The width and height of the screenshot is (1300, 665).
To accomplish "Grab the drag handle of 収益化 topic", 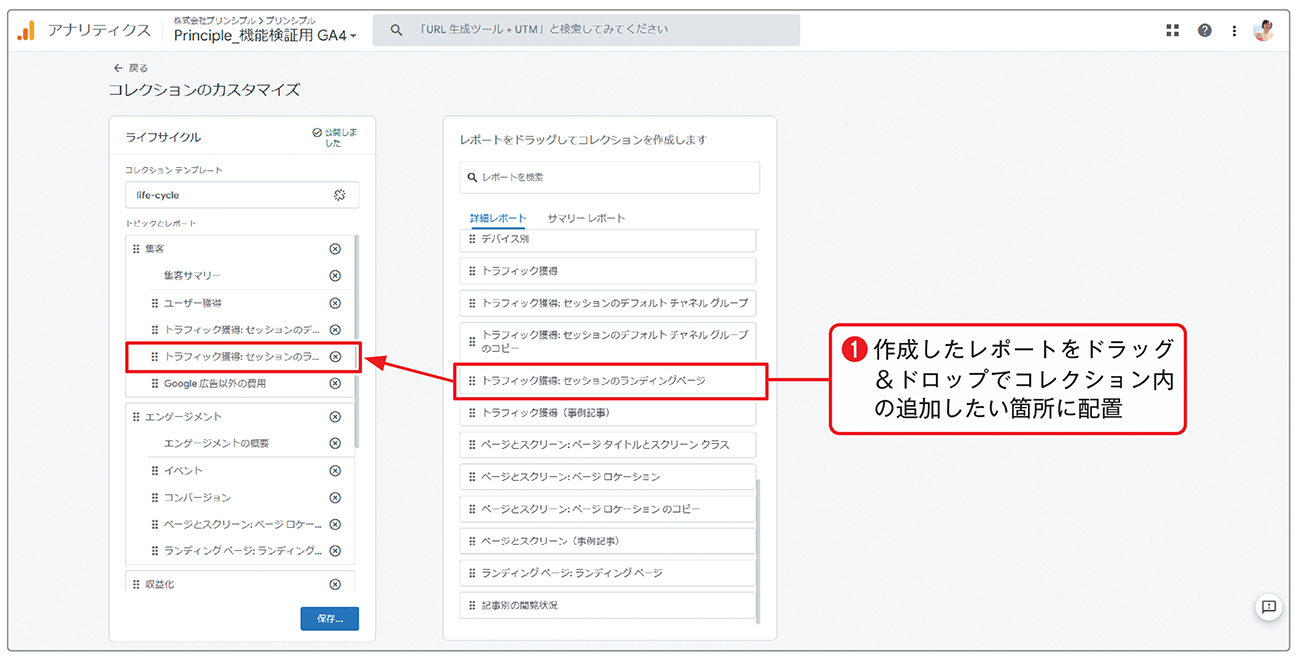I will point(136,585).
